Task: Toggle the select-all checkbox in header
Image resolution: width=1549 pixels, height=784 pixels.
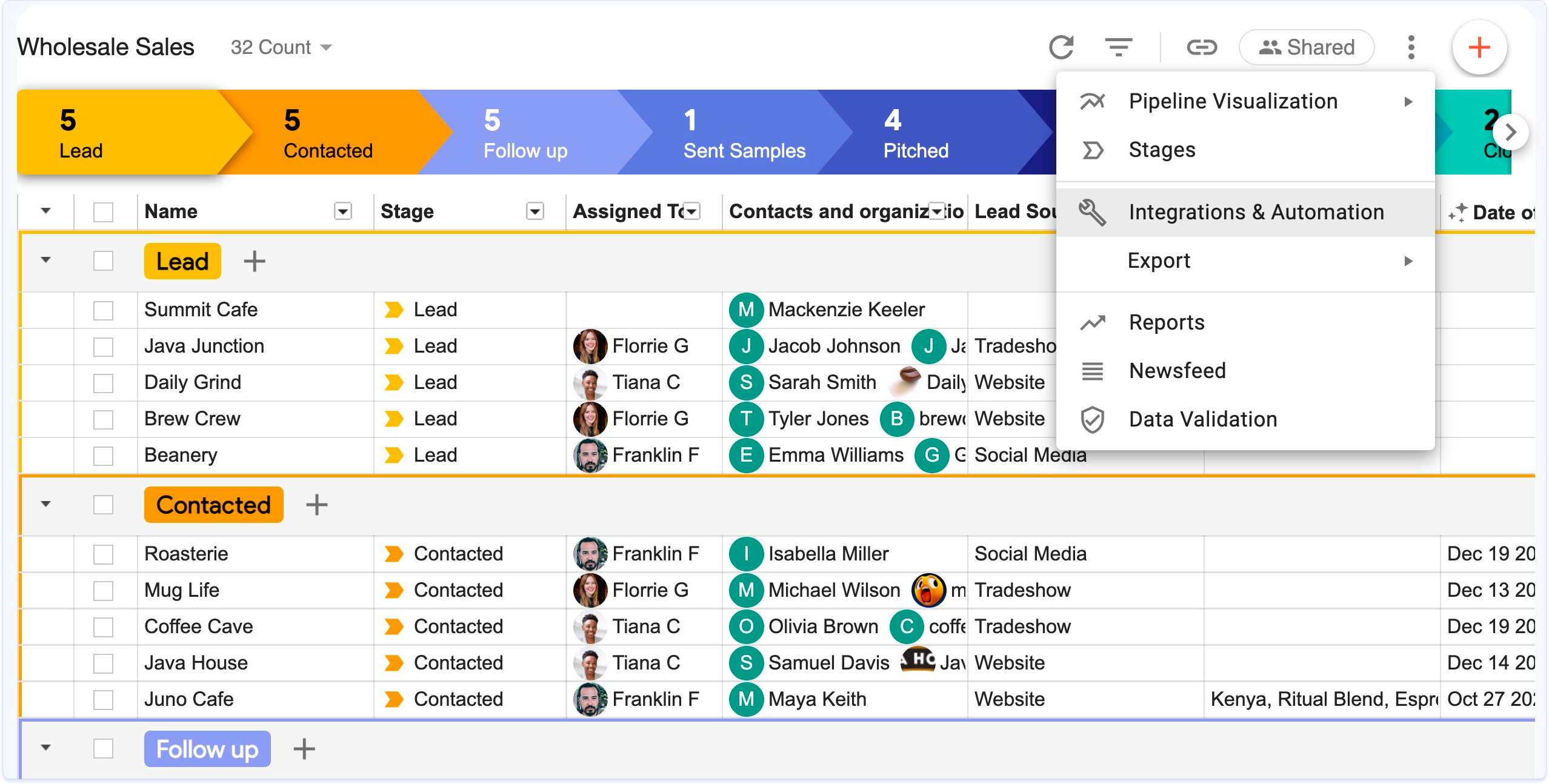Action: coord(104,212)
